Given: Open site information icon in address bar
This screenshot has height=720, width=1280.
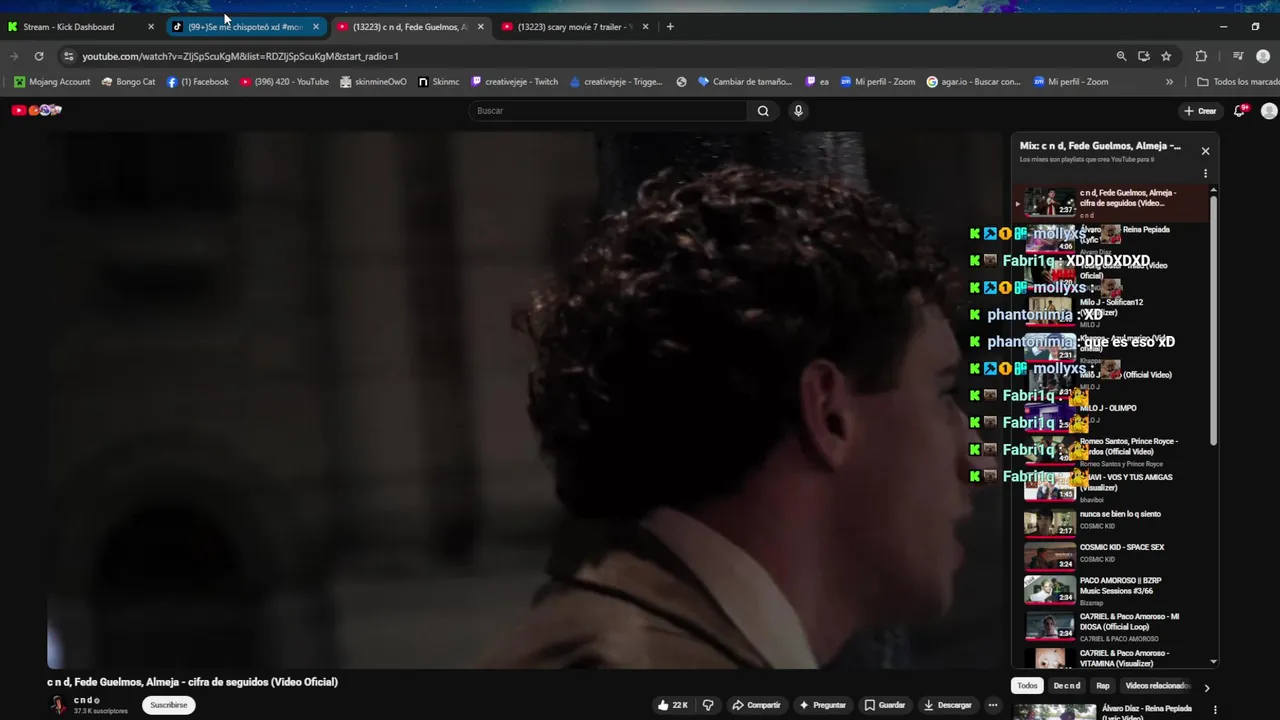Looking at the screenshot, I should click(x=68, y=56).
